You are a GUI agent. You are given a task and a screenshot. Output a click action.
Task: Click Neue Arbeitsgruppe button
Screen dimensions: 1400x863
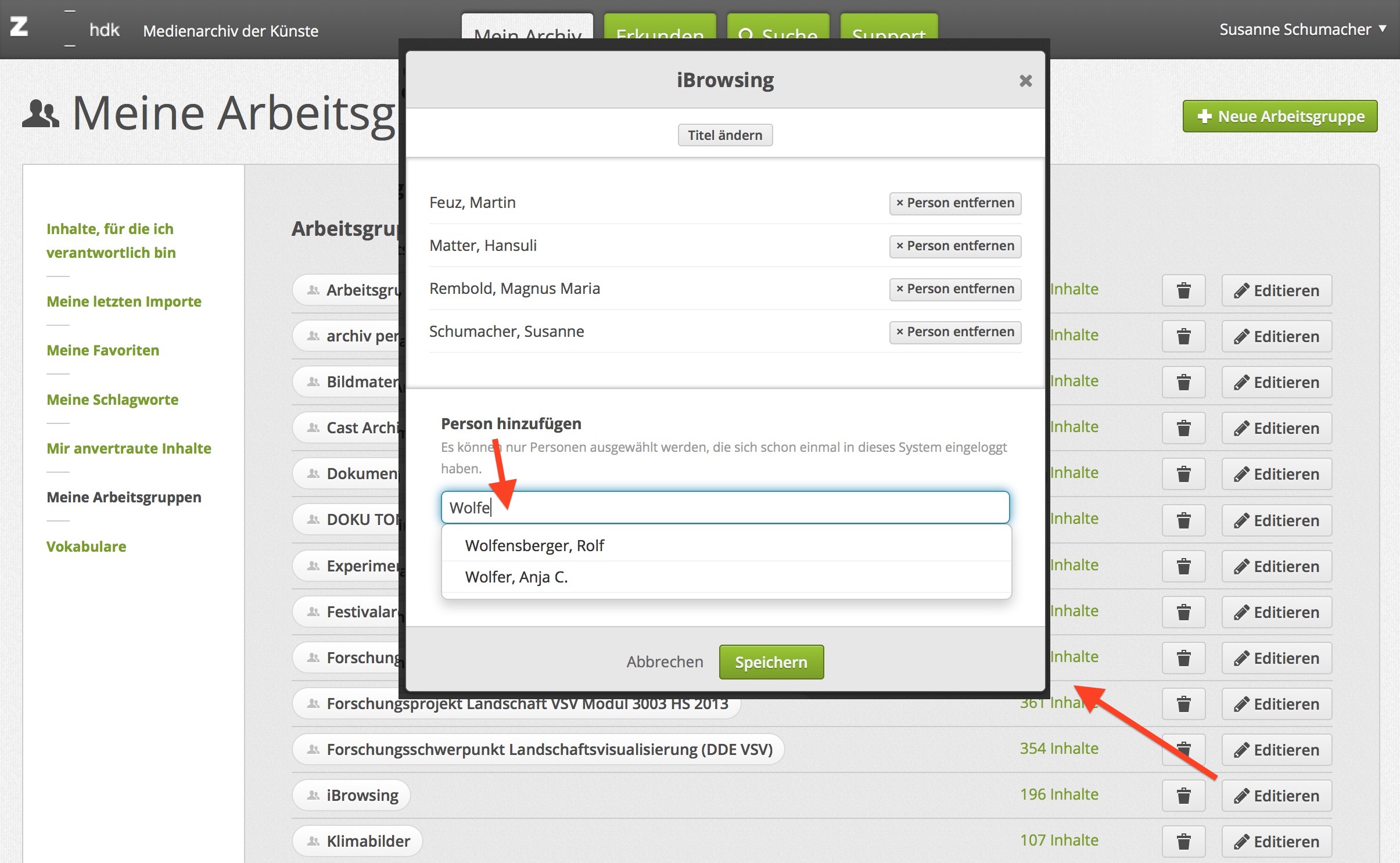pos(1280,117)
